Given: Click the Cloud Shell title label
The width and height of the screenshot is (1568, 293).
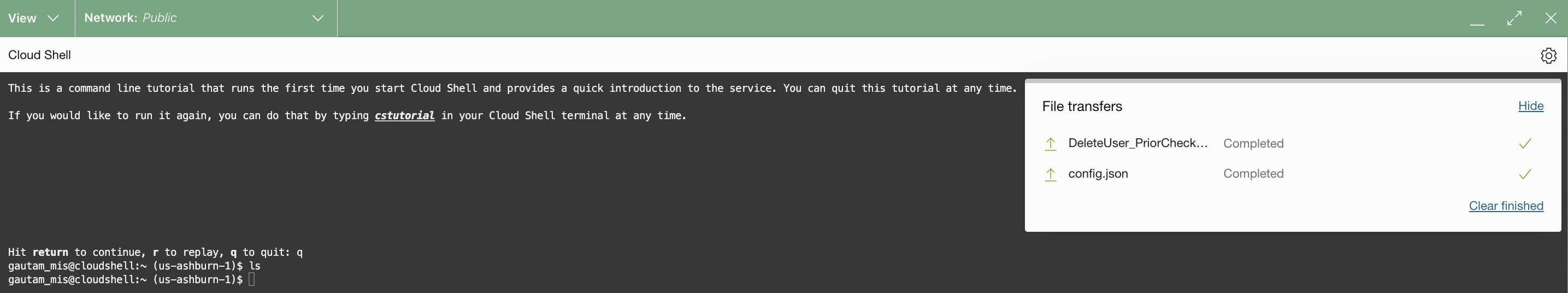Looking at the screenshot, I should [39, 55].
